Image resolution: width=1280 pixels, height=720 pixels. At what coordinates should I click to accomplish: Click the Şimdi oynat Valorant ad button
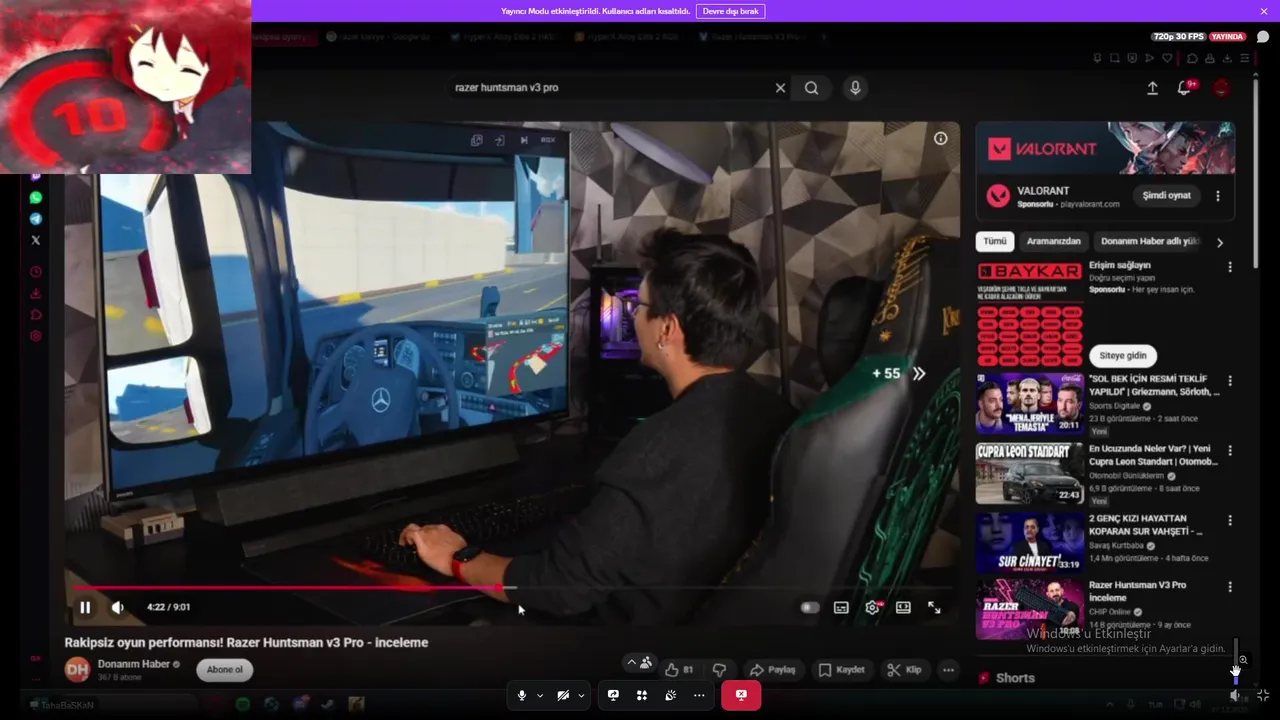tap(1166, 196)
